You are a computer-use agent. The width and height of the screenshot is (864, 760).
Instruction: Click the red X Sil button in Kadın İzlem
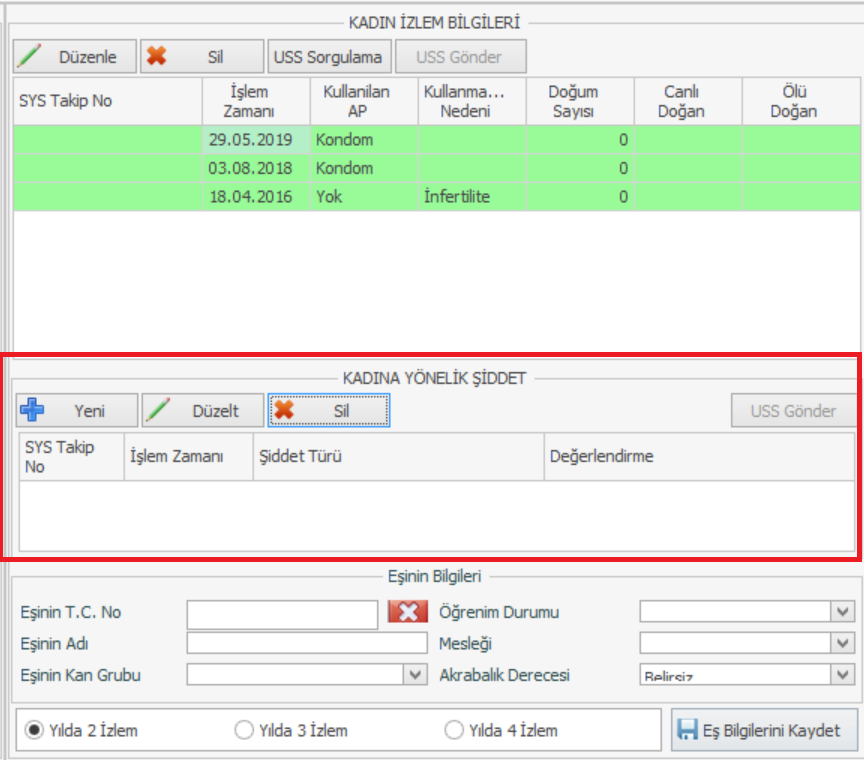pyautogui.click(x=202, y=57)
